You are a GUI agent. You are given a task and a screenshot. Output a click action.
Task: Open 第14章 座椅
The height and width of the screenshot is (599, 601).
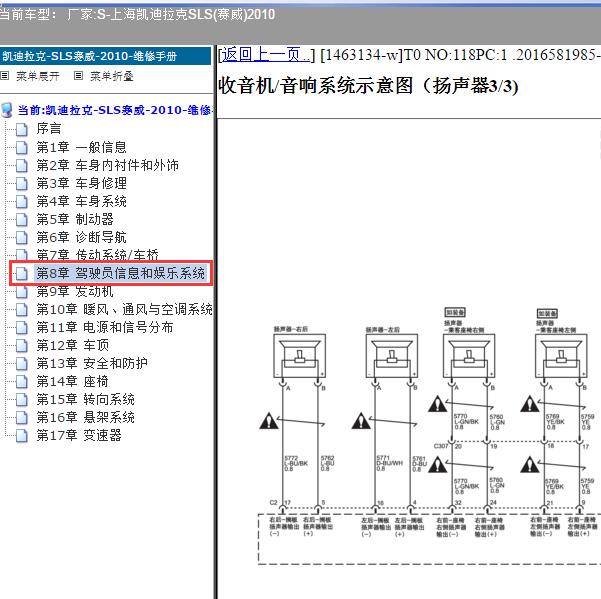coord(72,381)
